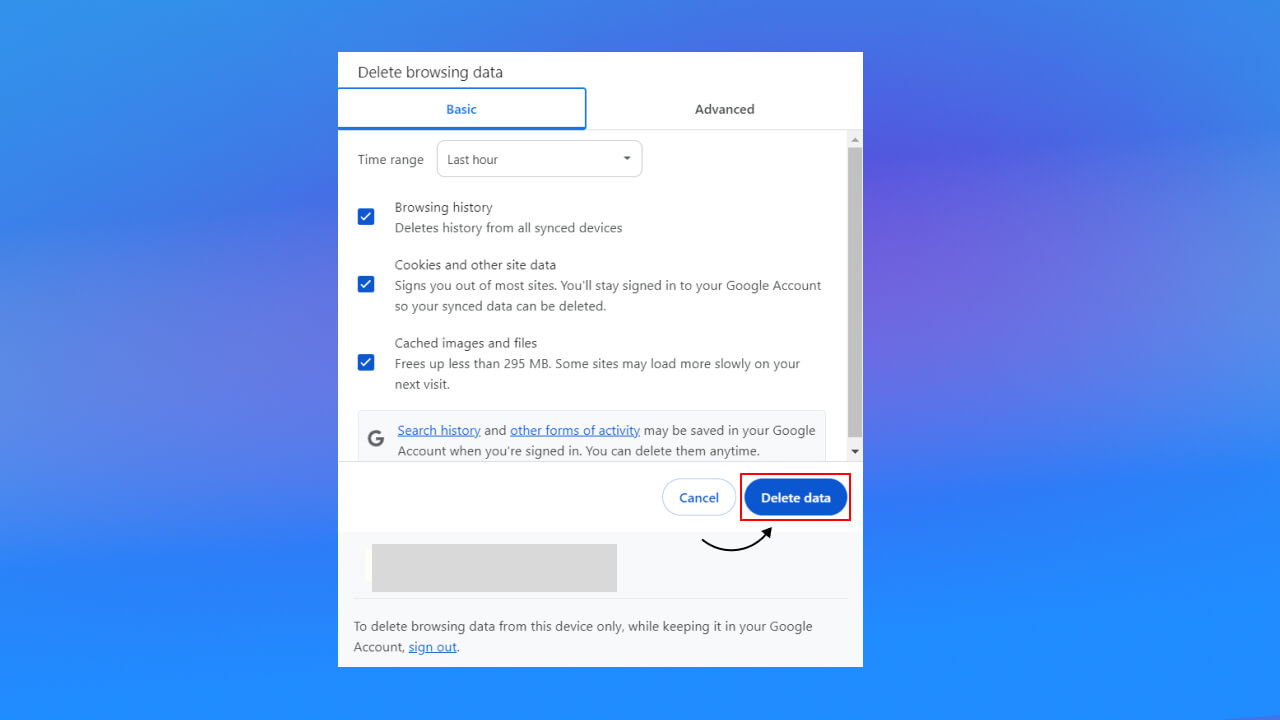The image size is (1280, 720).
Task: Click the scrollbar down arrow
Action: click(x=855, y=453)
